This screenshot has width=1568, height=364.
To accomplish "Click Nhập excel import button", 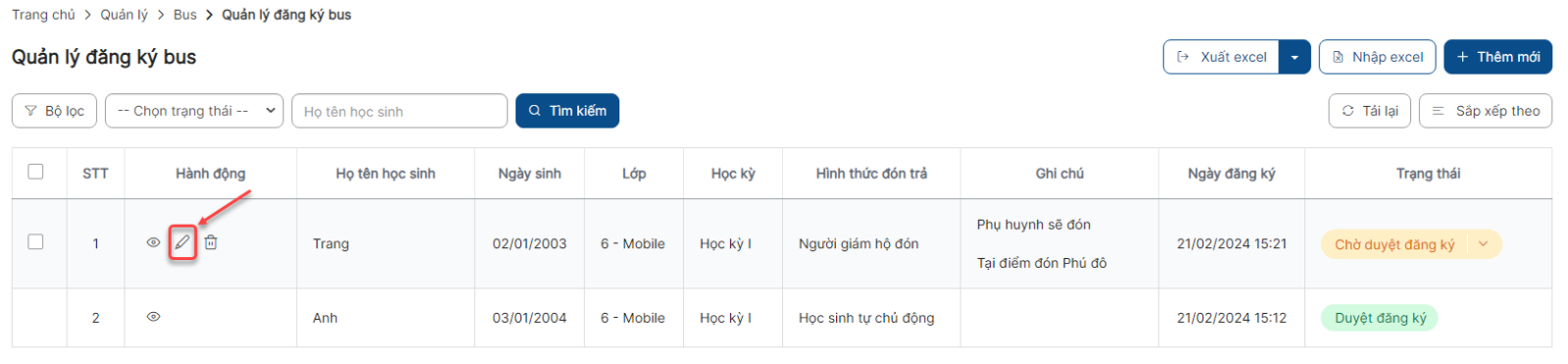I will pyautogui.click(x=1377, y=57).
